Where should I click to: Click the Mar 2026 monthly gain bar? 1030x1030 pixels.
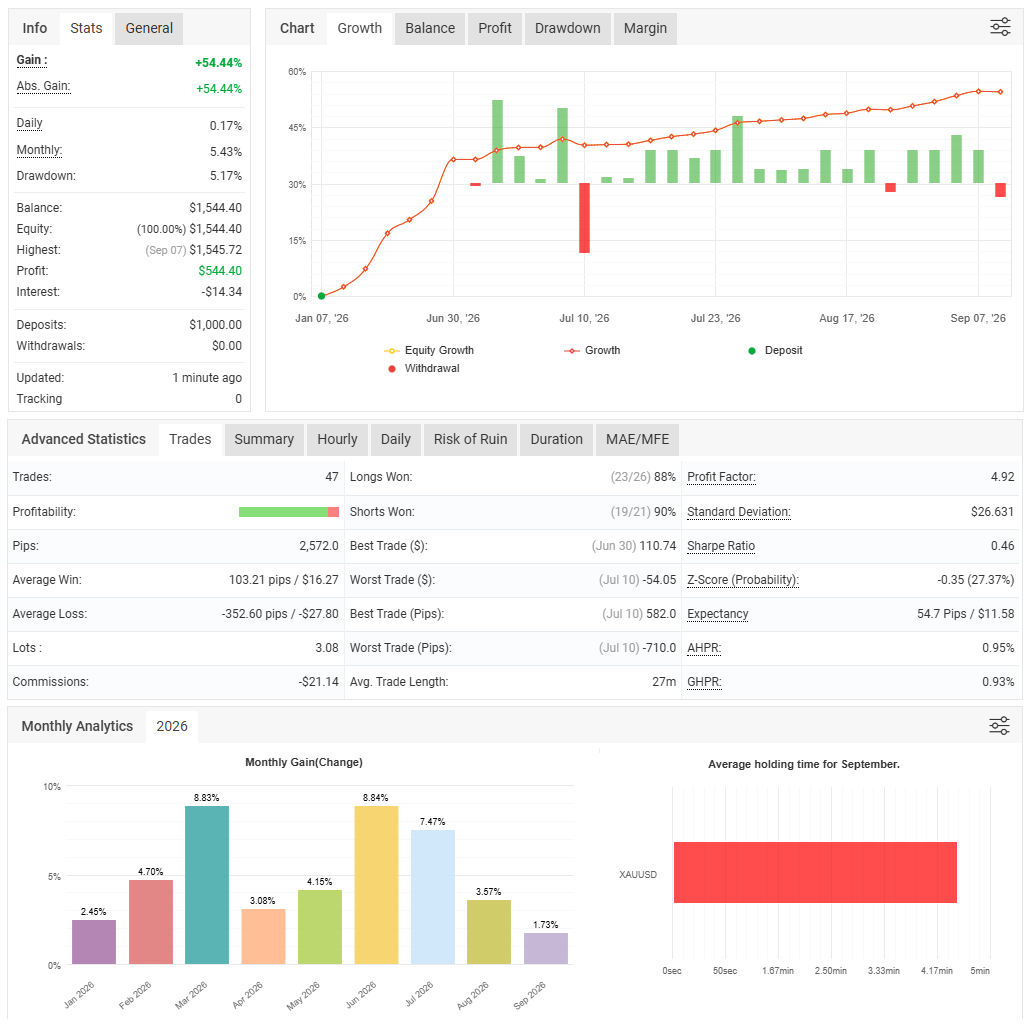tap(207, 885)
